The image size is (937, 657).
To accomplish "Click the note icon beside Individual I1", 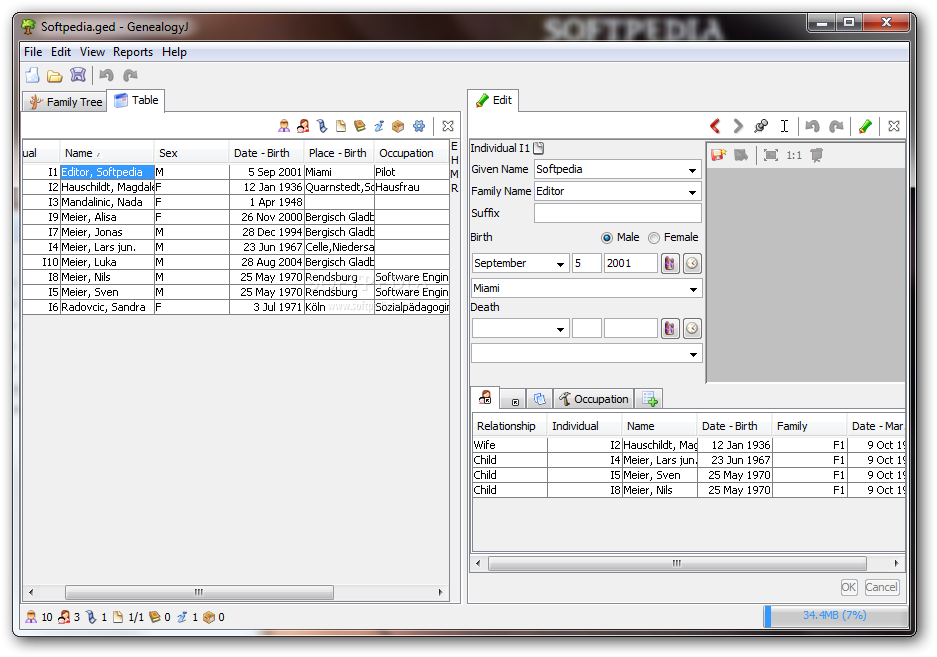I will pyautogui.click(x=538, y=148).
